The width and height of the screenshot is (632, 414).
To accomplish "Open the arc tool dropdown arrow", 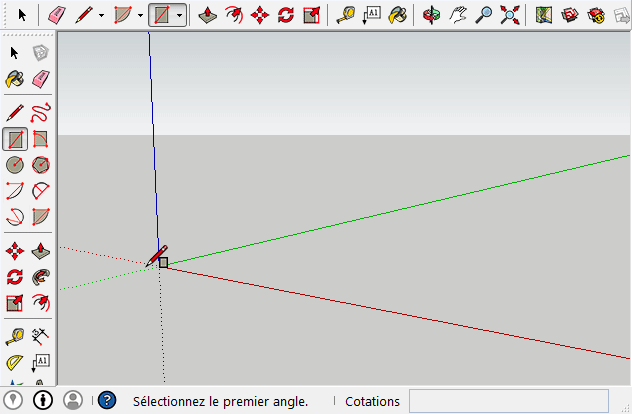I will 139,15.
